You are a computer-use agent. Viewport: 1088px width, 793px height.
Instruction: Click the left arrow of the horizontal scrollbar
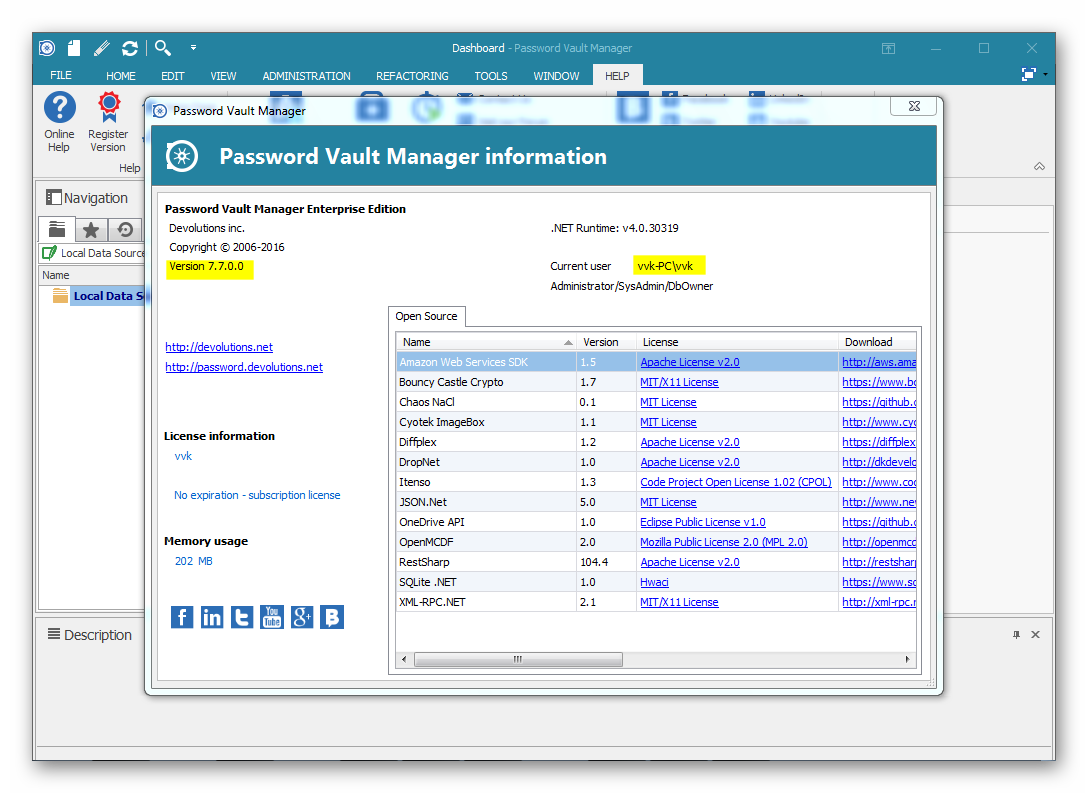click(x=405, y=659)
